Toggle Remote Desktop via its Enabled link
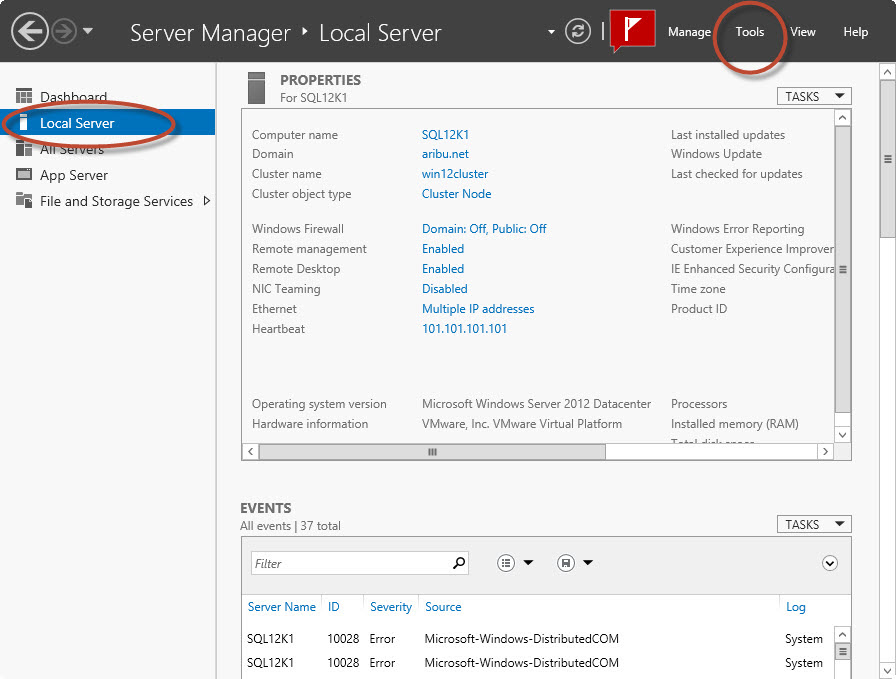 pos(443,269)
